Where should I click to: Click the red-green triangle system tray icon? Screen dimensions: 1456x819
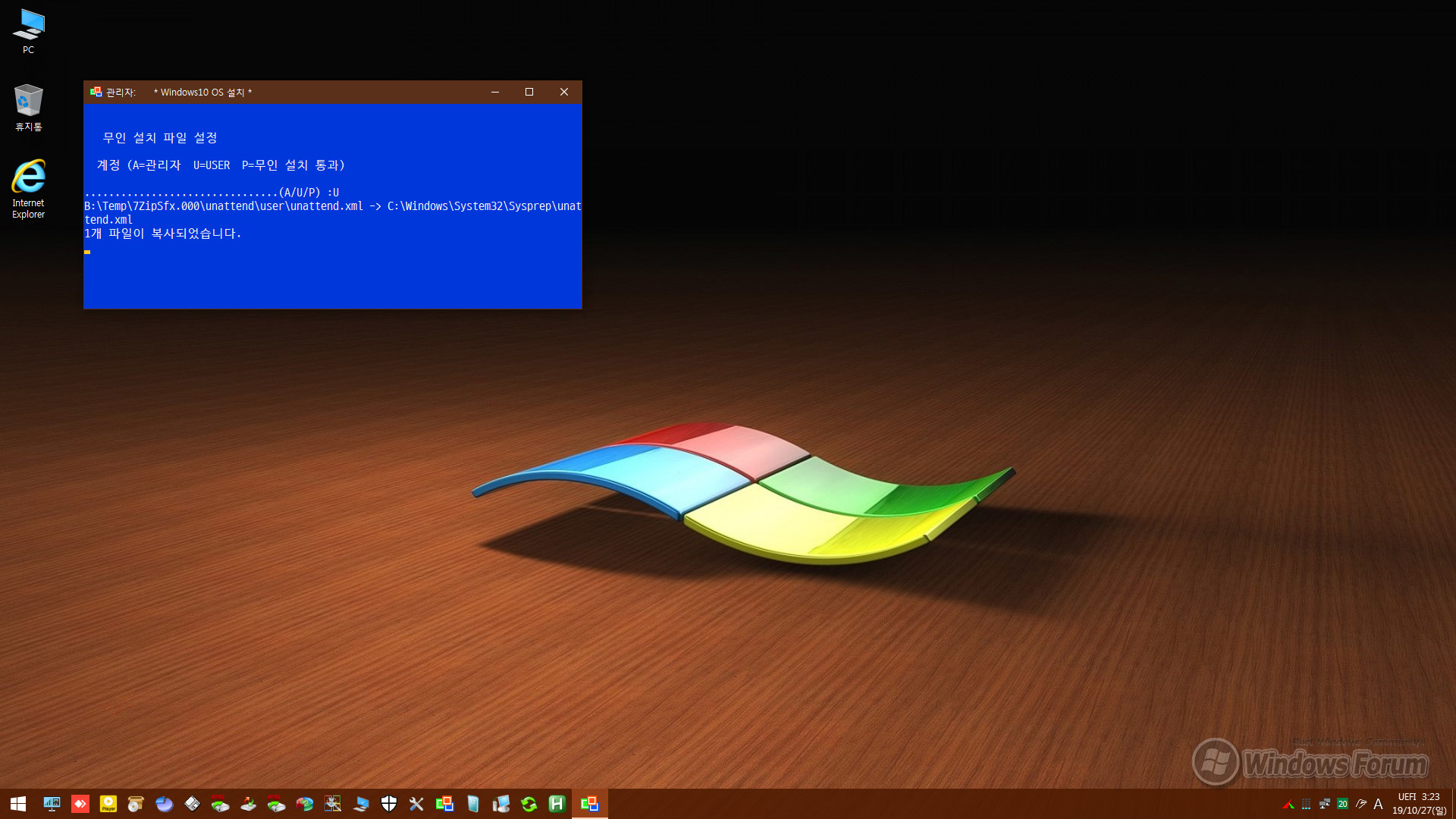point(1288,805)
